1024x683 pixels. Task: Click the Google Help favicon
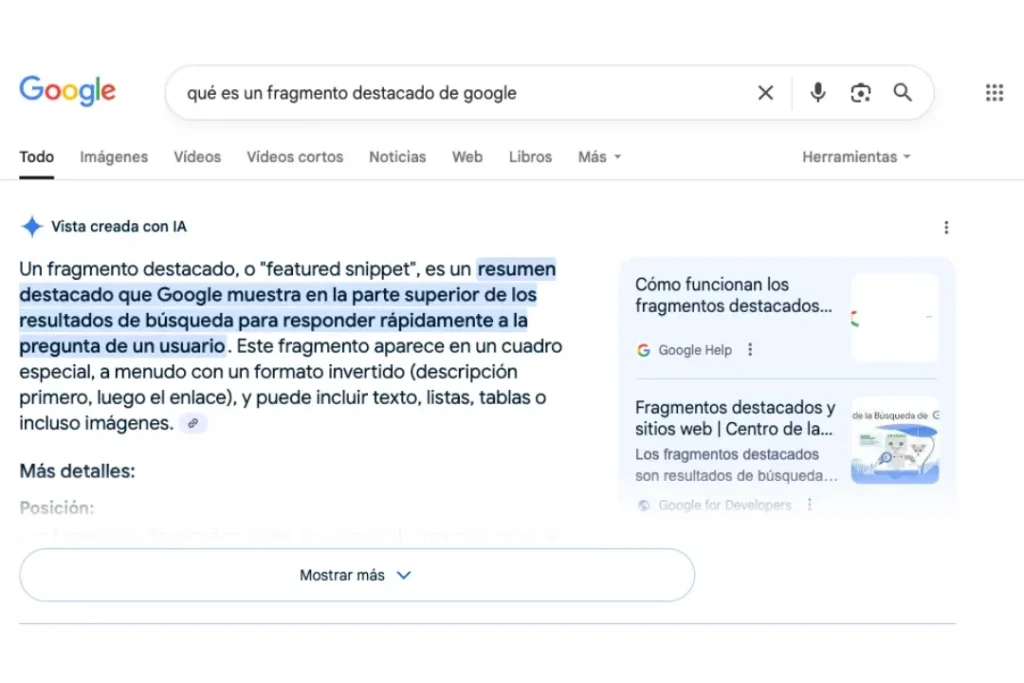tap(643, 350)
